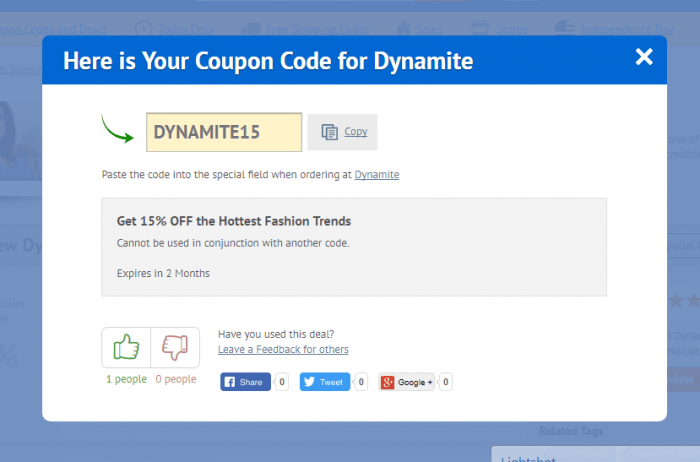Click the Google + count bubble
The height and width of the screenshot is (462, 700).
click(446, 382)
